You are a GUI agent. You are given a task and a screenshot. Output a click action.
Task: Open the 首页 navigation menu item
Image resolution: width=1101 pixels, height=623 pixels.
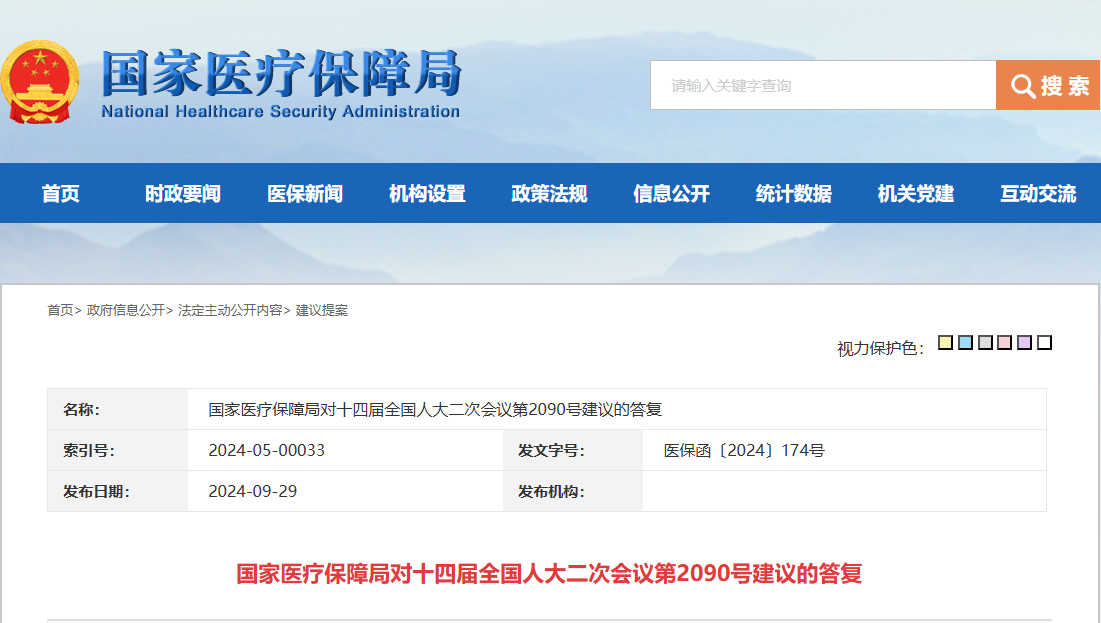(61, 194)
